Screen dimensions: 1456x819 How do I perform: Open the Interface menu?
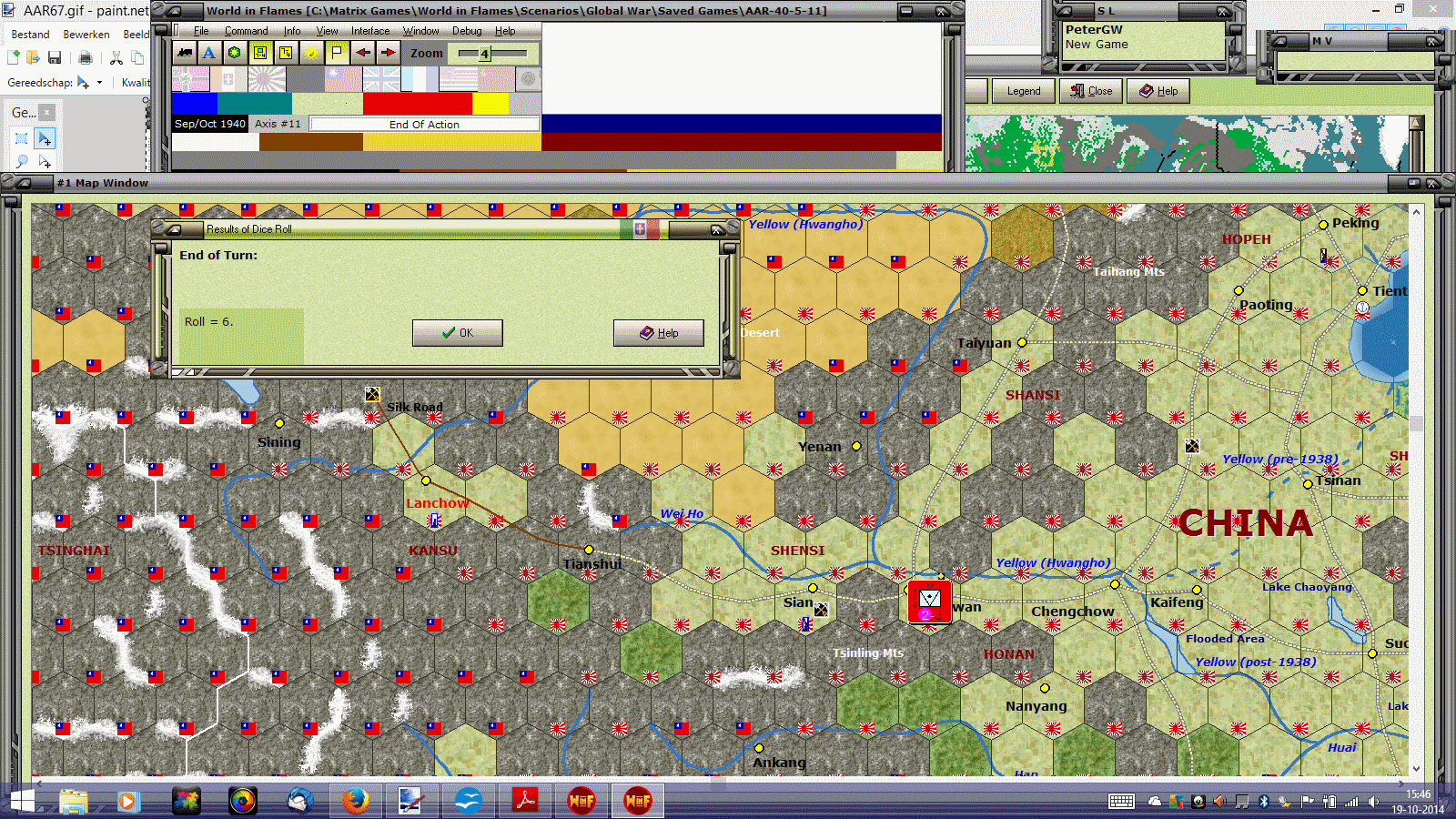point(370,31)
